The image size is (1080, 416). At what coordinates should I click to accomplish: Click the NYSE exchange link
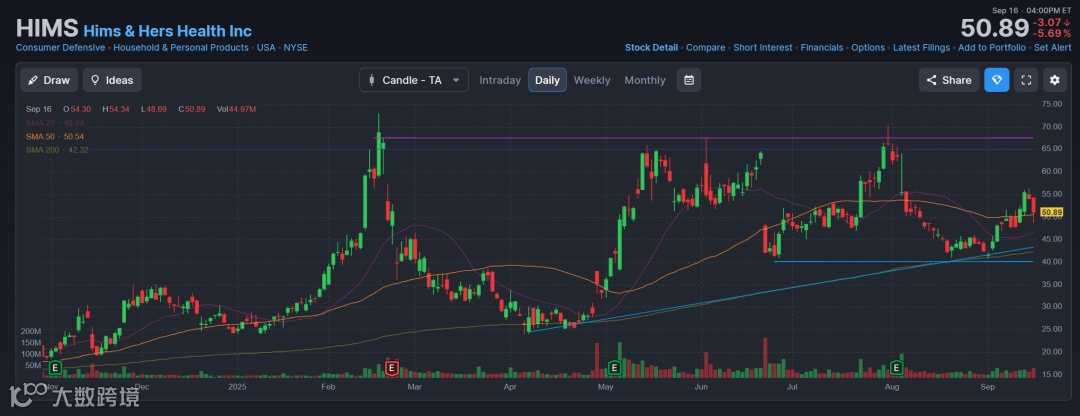coord(295,48)
